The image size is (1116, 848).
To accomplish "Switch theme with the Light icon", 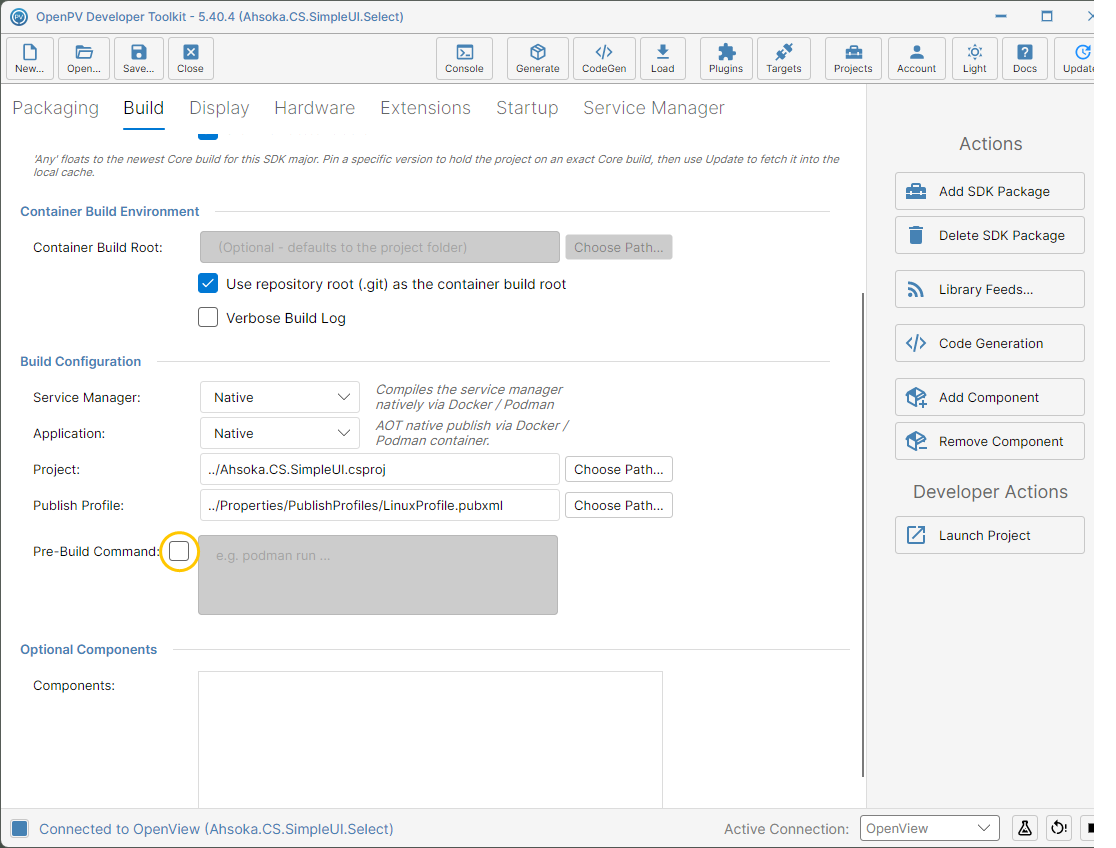I will [974, 58].
